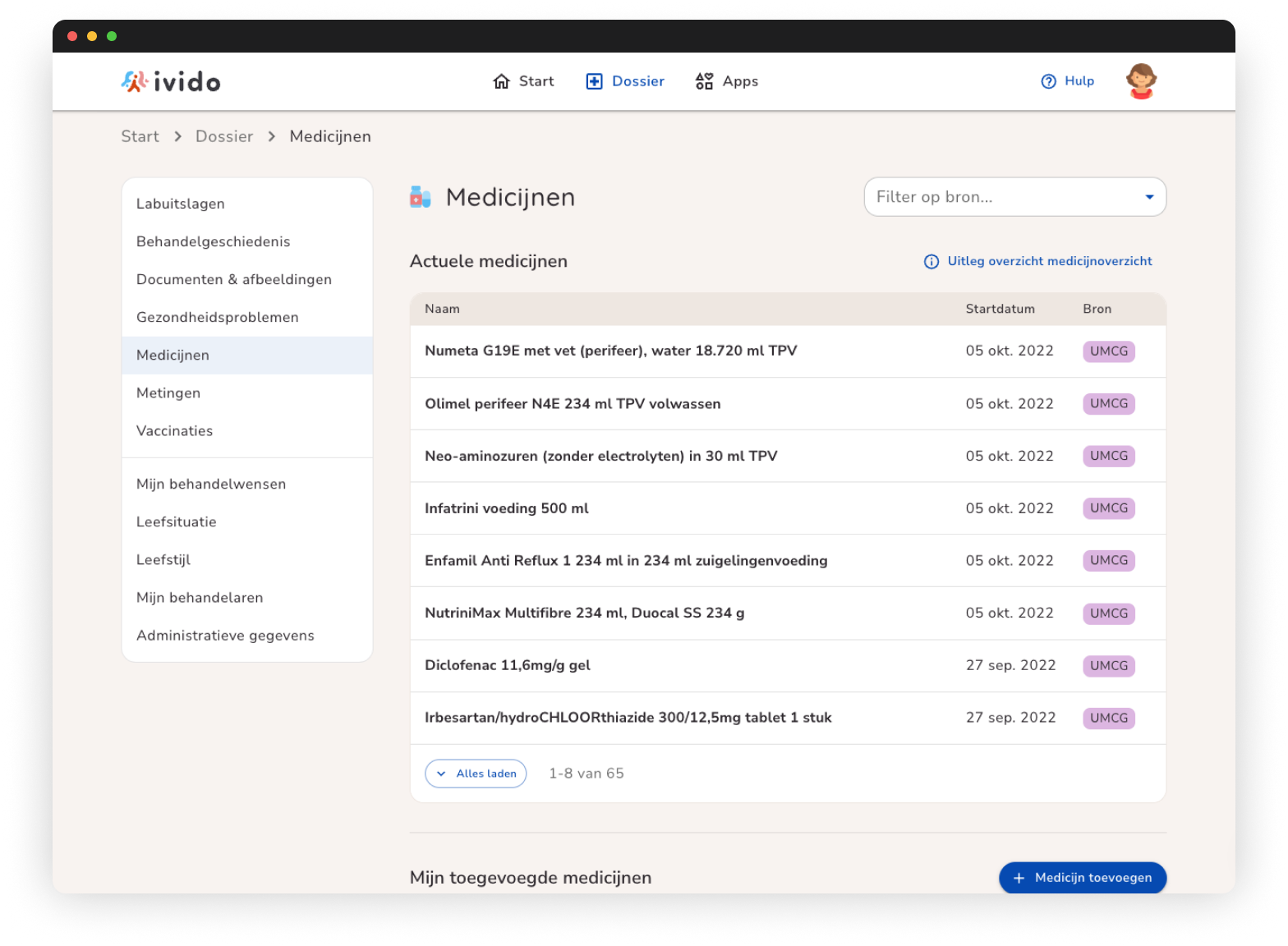Click the plus icon in Medicijn toevoegen
The image size is (1288, 946).
pyautogui.click(x=1019, y=878)
